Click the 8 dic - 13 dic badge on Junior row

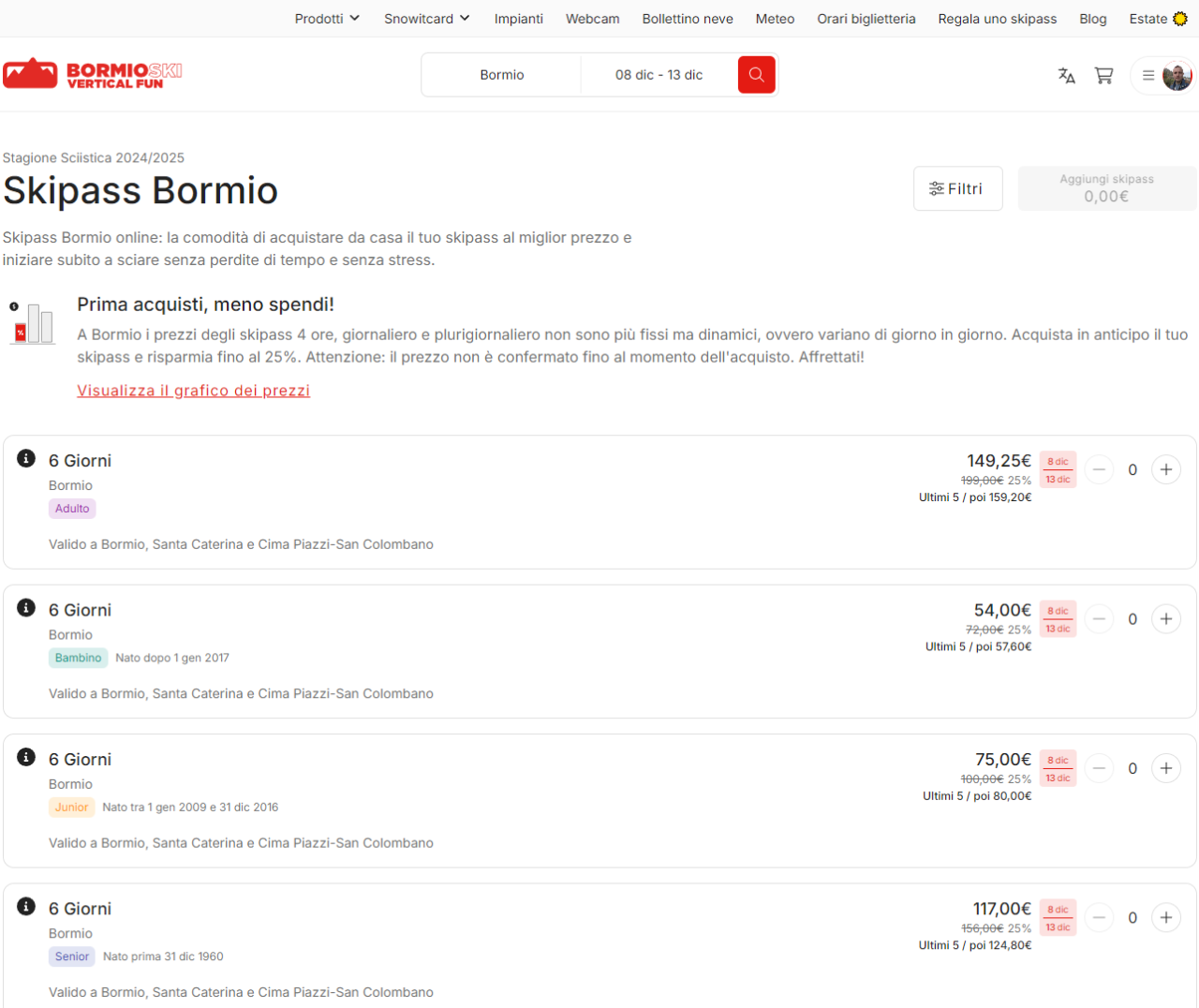pos(1058,769)
